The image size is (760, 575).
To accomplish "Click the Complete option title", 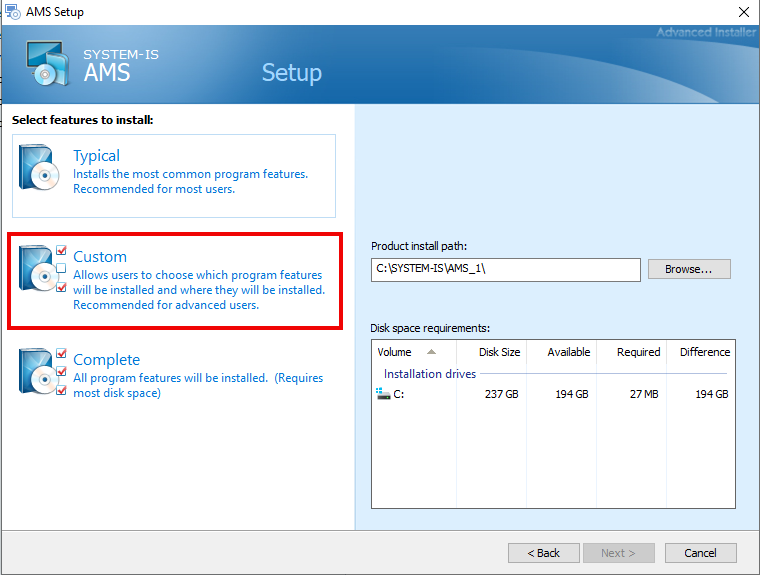I will click(107, 360).
